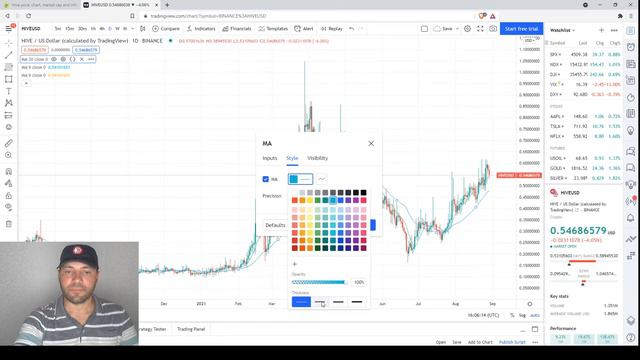The image size is (640, 360).
Task: Select the thickest line thickness option
Action: [357, 302]
